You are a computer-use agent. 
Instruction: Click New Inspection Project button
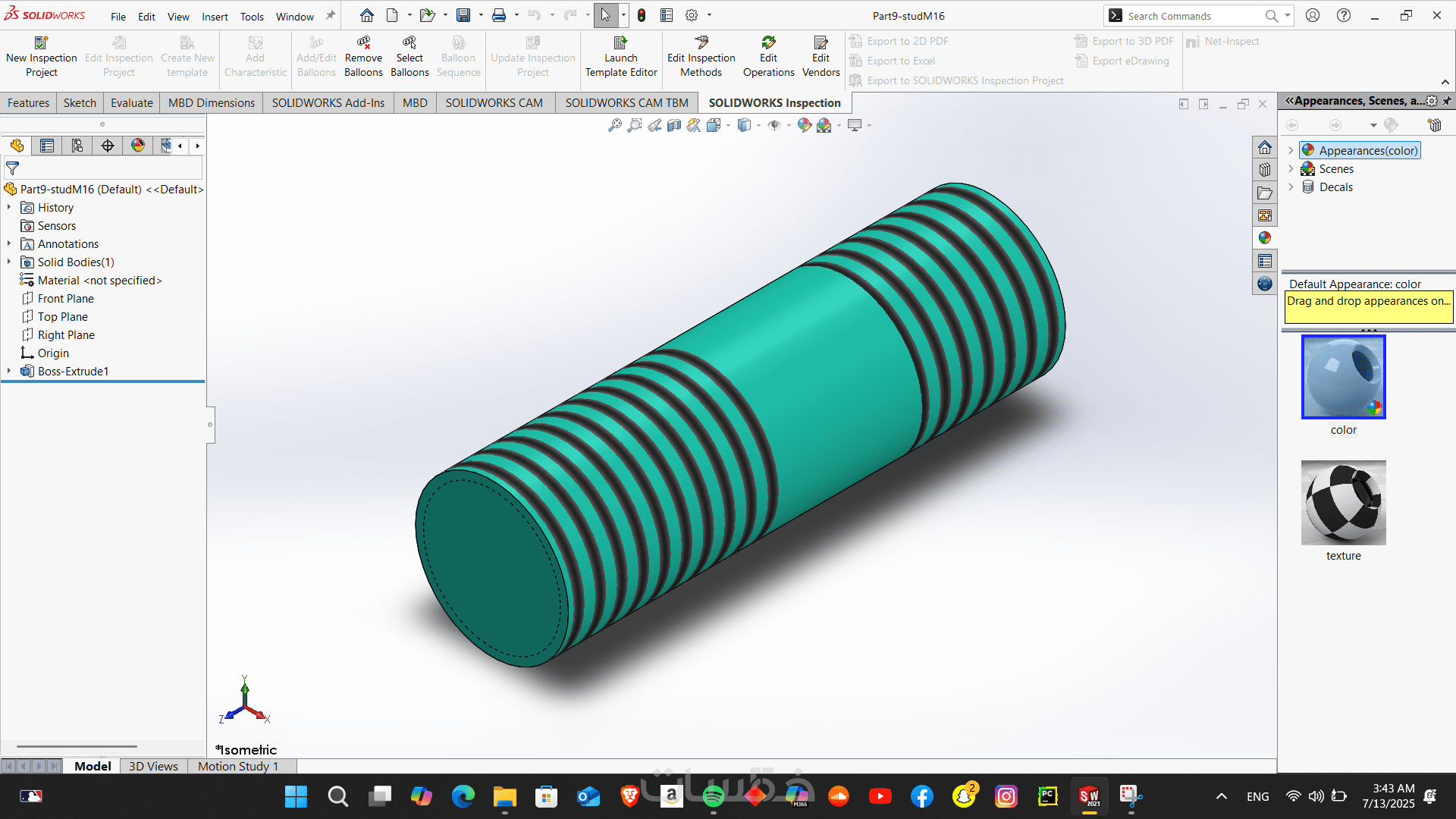(42, 57)
